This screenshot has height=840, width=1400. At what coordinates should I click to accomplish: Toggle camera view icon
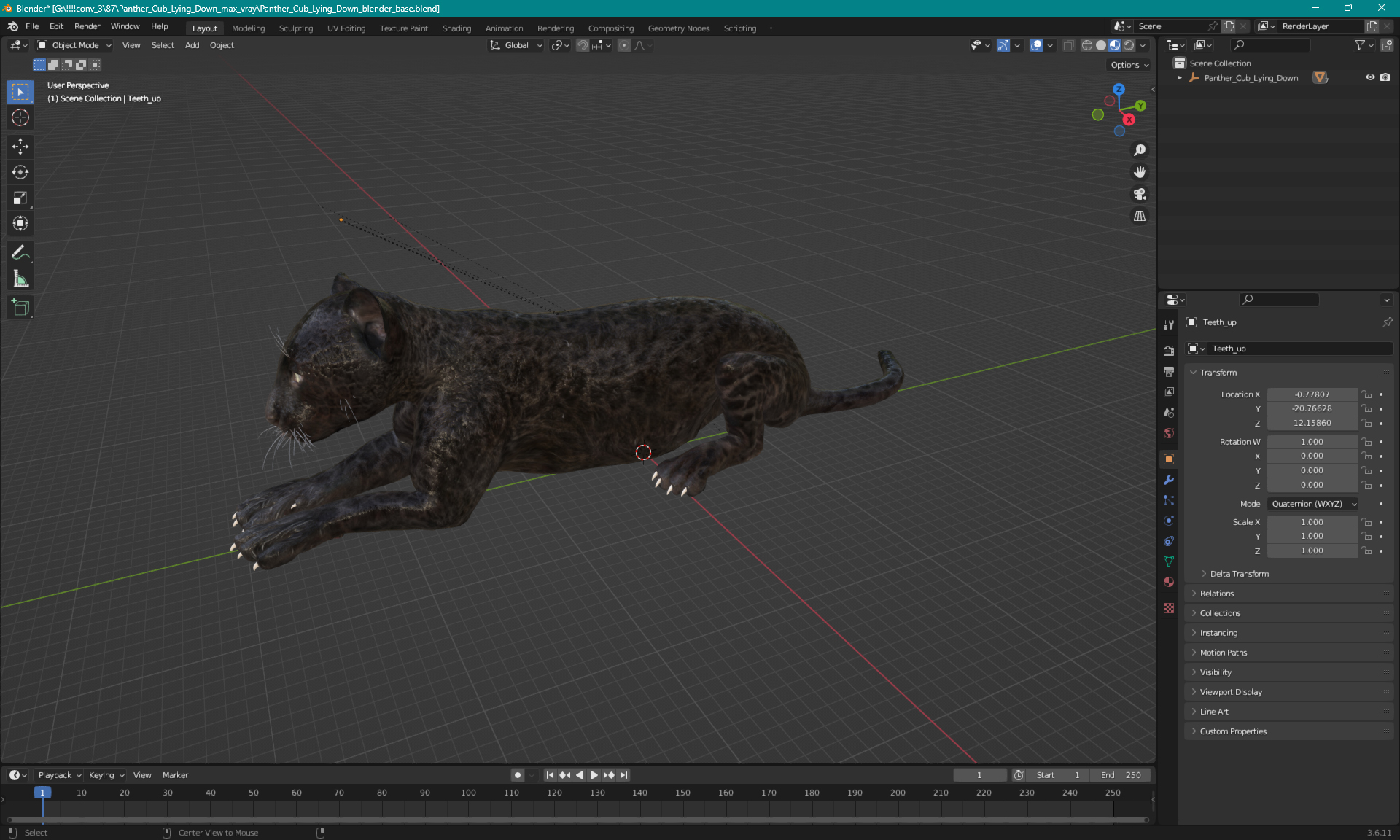tap(1140, 194)
